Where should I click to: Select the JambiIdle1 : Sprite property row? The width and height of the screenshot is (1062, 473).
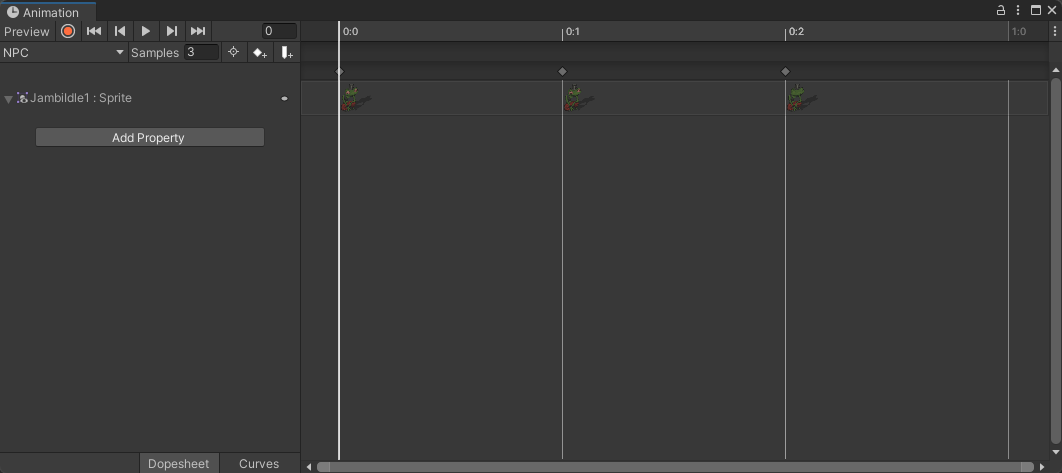pyautogui.click(x=150, y=98)
